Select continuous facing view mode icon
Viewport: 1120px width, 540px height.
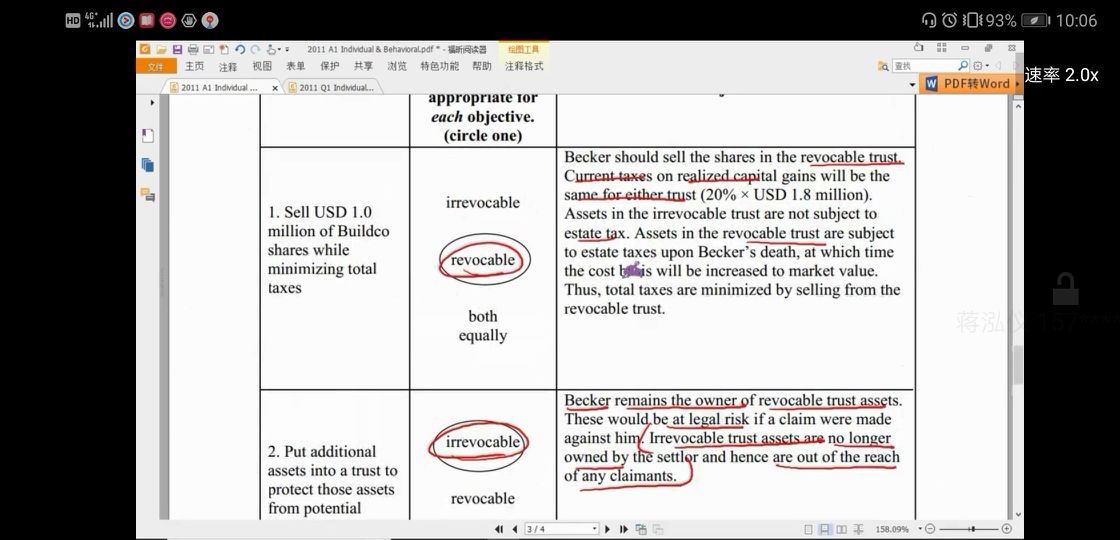pos(859,529)
